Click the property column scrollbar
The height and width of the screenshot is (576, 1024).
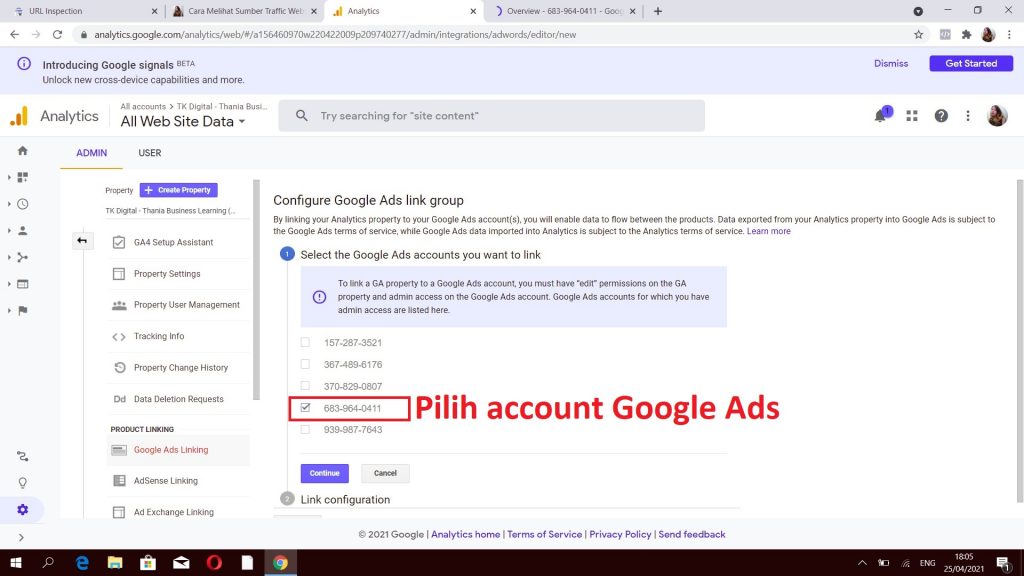[x=257, y=289]
